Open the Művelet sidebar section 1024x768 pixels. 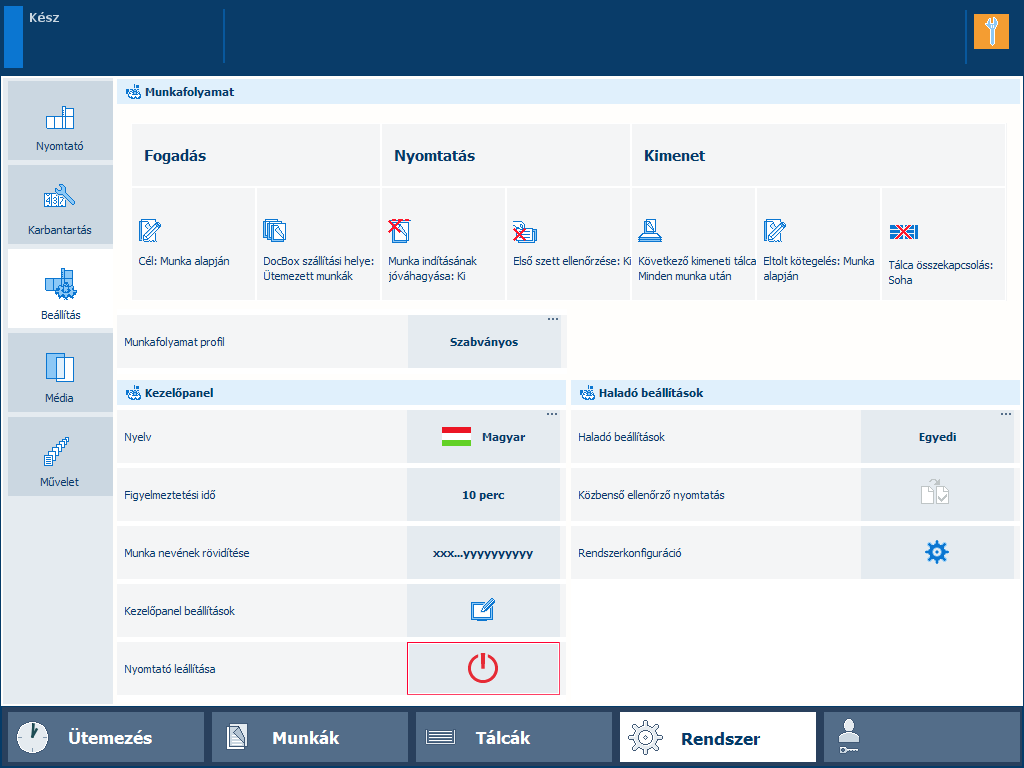point(60,458)
